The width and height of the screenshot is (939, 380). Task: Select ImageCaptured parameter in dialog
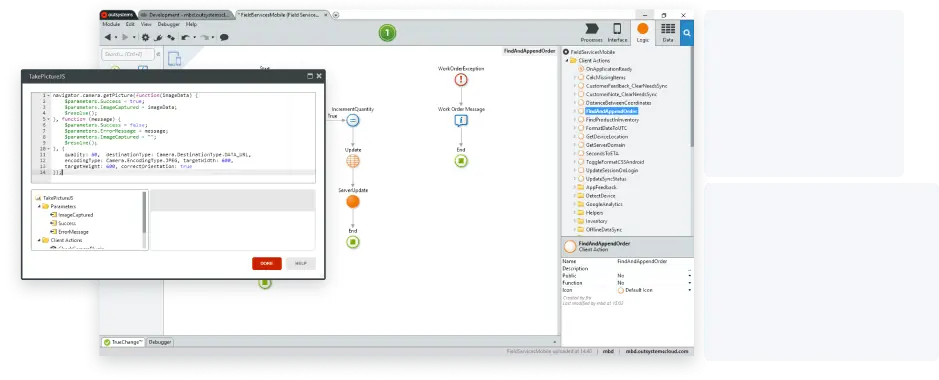75,214
